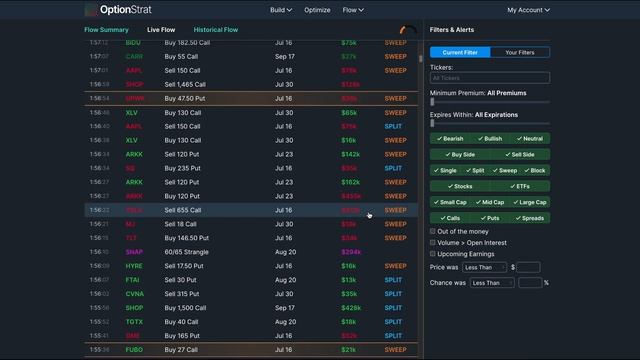The image size is (640, 360).
Task: Check the Upcoming Earnings box
Action: tap(433, 254)
